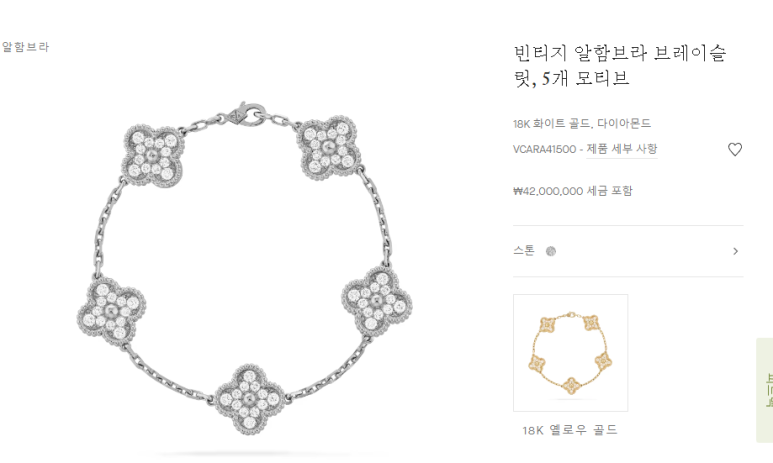The image size is (773, 463).
Task: Click the empty center of the white gold bracelet image
Action: [x=244, y=256]
